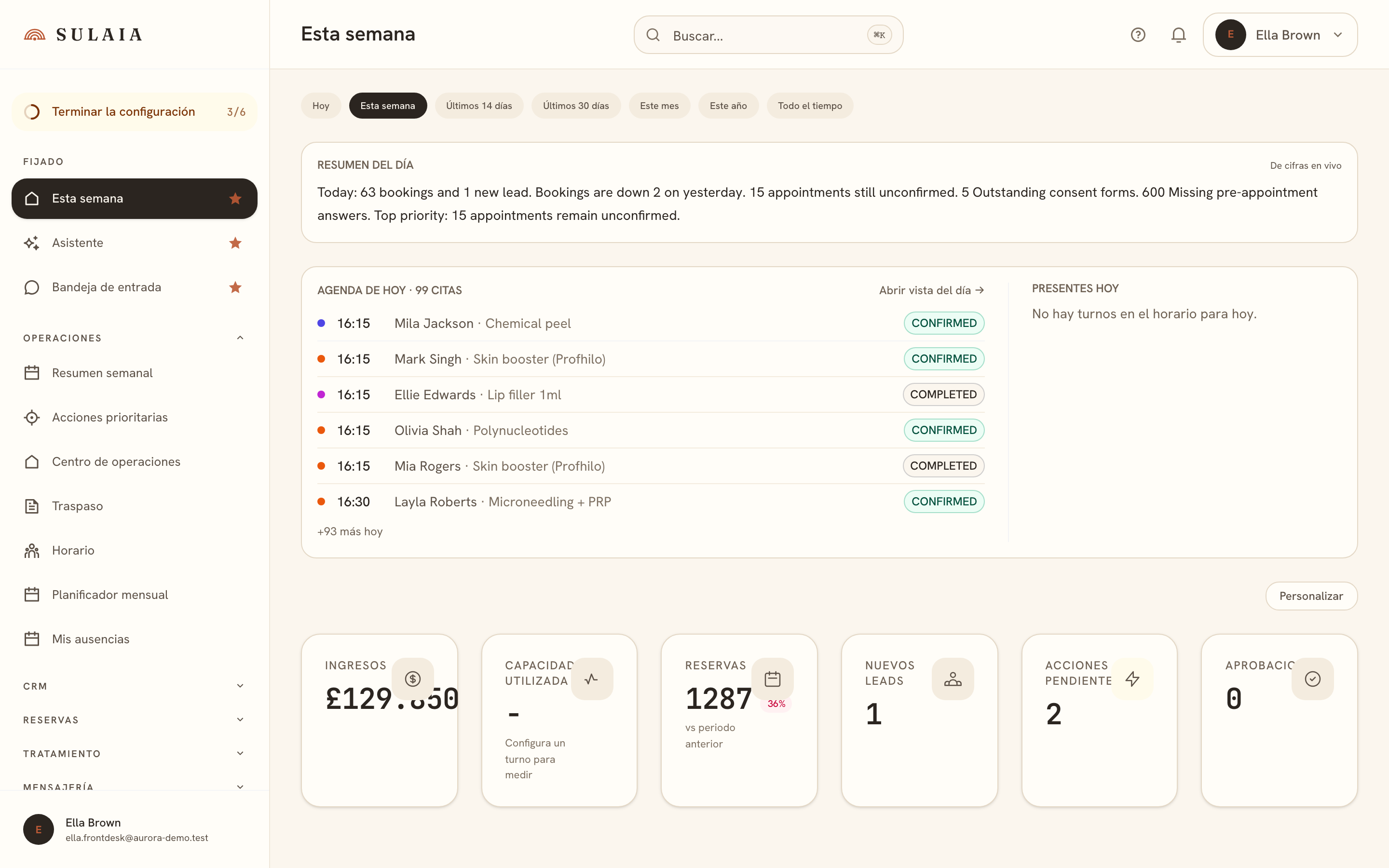Unpin Asistente using its star
Screen dimensions: 1389x868
[x=235, y=243]
